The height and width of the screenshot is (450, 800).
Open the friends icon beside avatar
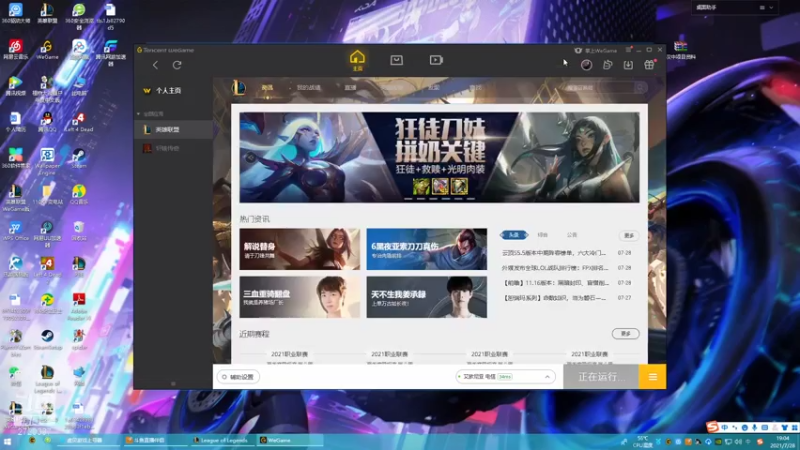click(607, 65)
